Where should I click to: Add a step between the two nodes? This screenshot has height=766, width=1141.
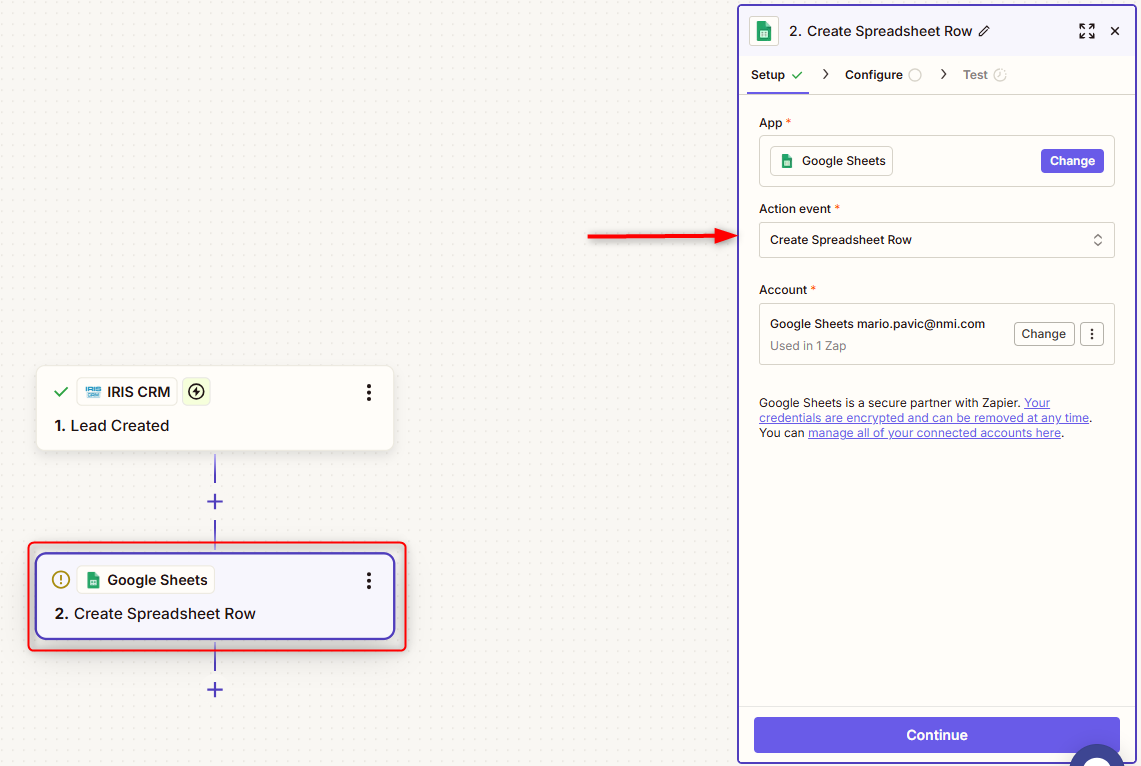click(214, 501)
